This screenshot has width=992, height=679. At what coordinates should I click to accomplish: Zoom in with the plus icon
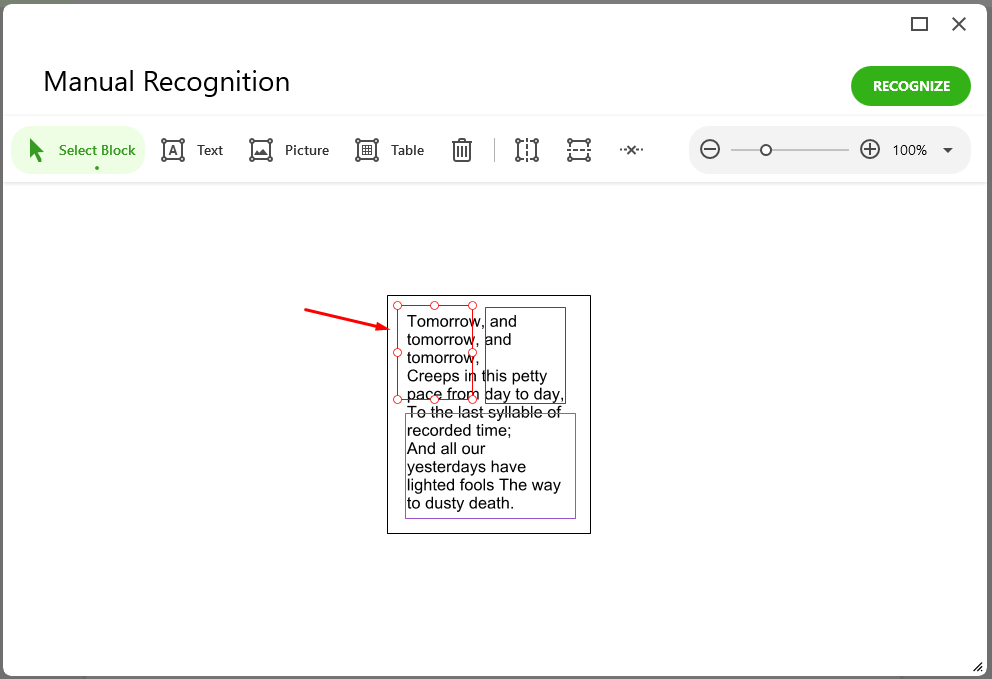click(x=870, y=149)
